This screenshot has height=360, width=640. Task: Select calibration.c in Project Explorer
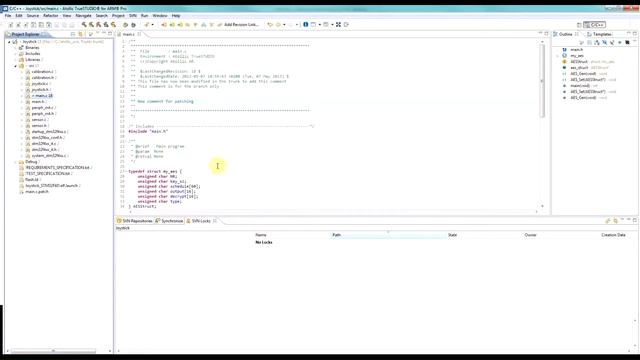pyautogui.click(x=42, y=71)
